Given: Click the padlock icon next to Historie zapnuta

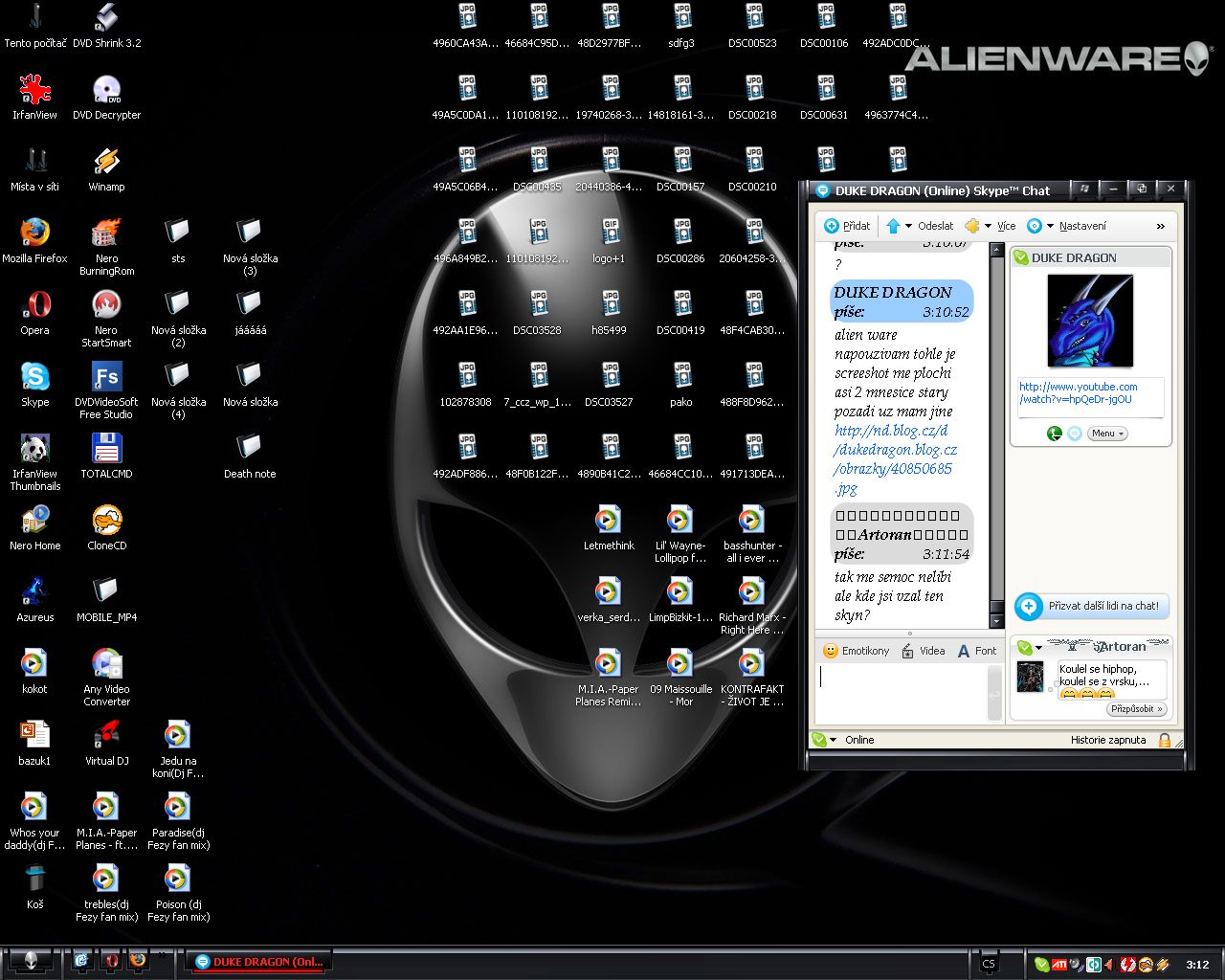Looking at the screenshot, I should point(1165,740).
